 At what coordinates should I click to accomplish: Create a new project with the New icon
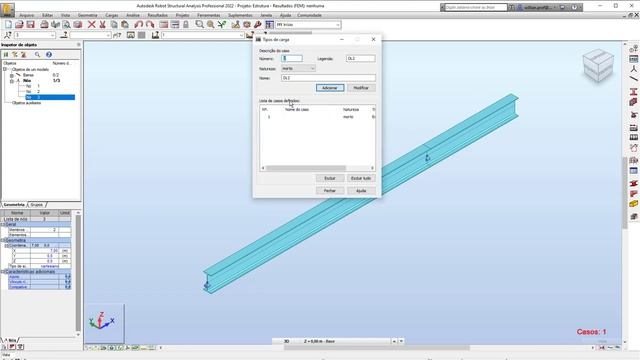click(x=8, y=24)
